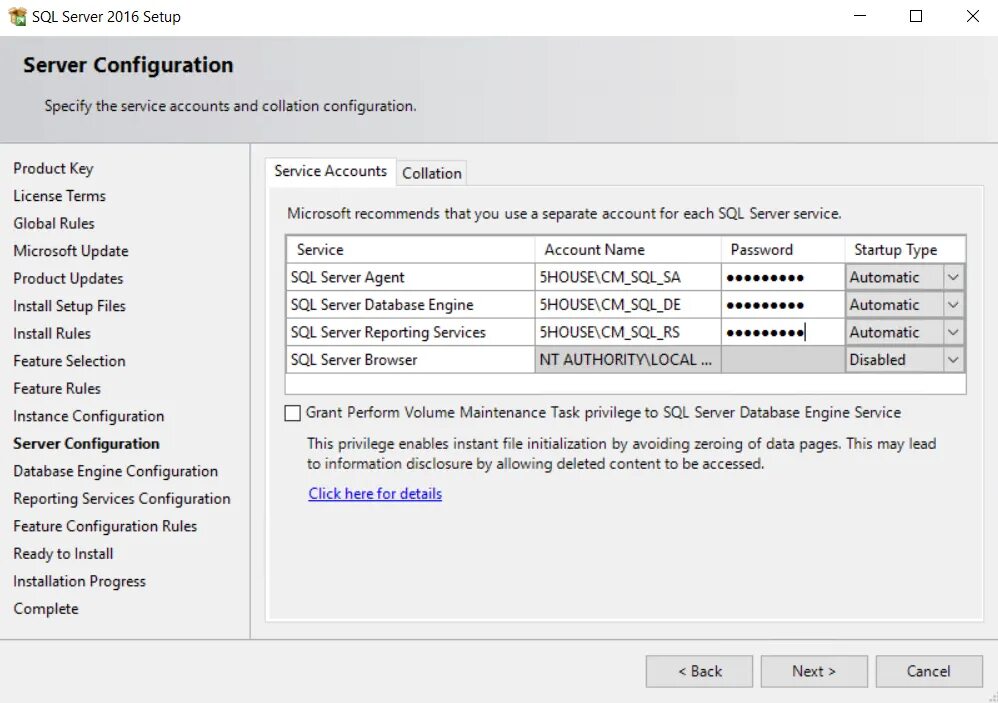Click the SQL Server Setup title bar icon
998x703 pixels.
tap(17, 16)
